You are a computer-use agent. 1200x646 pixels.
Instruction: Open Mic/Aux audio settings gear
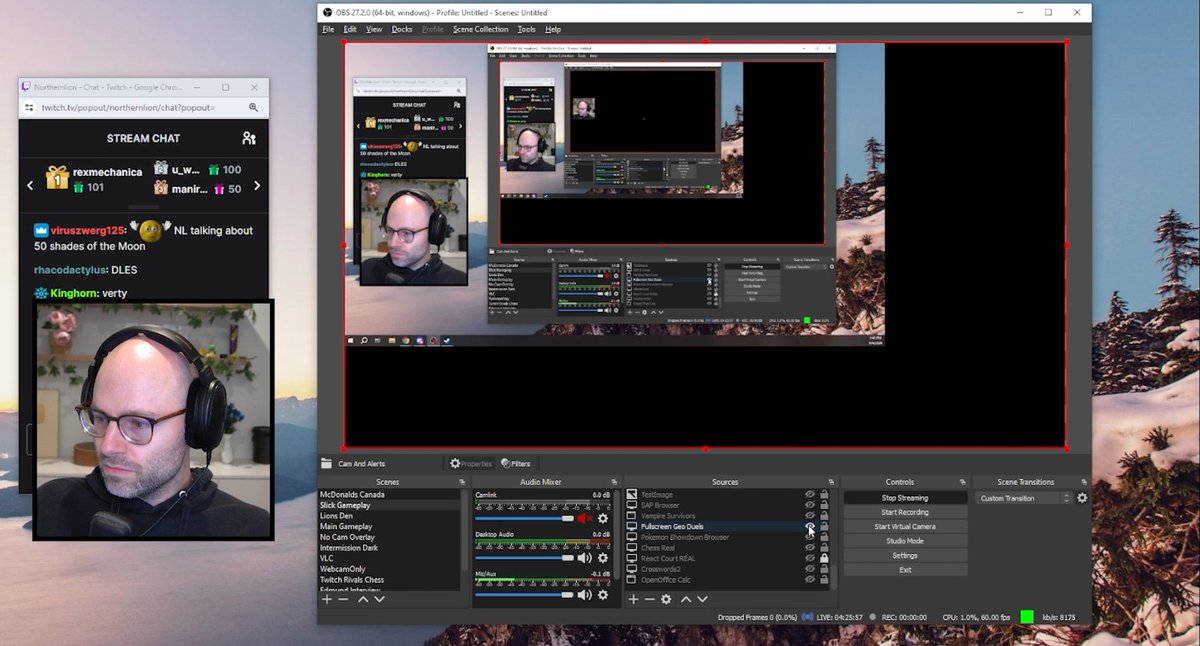[x=603, y=594]
